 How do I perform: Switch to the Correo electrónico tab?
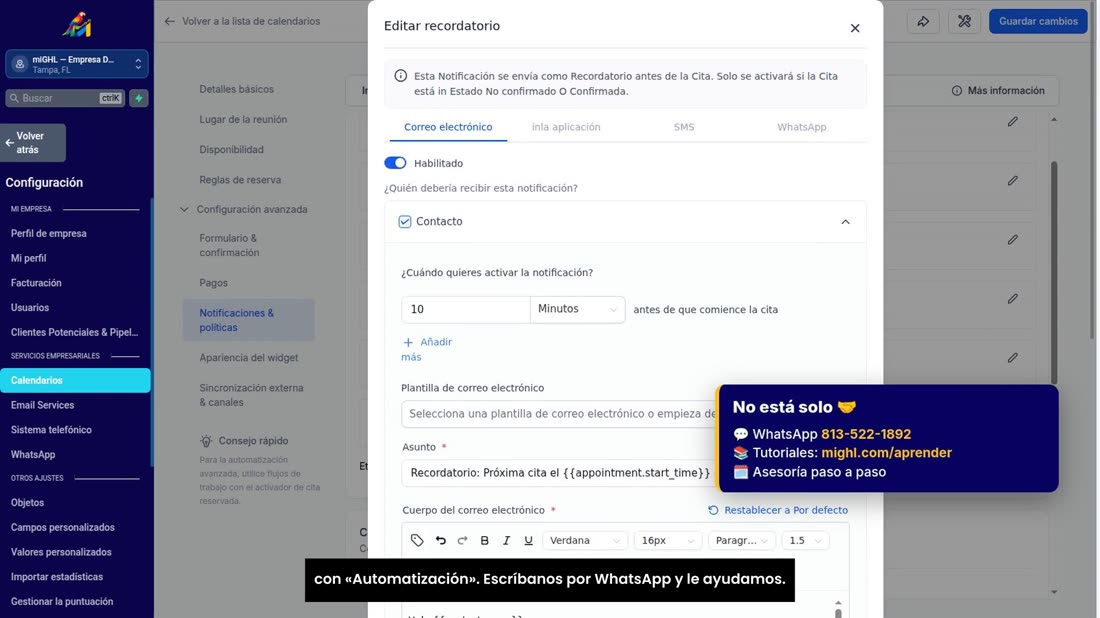[x=448, y=127]
